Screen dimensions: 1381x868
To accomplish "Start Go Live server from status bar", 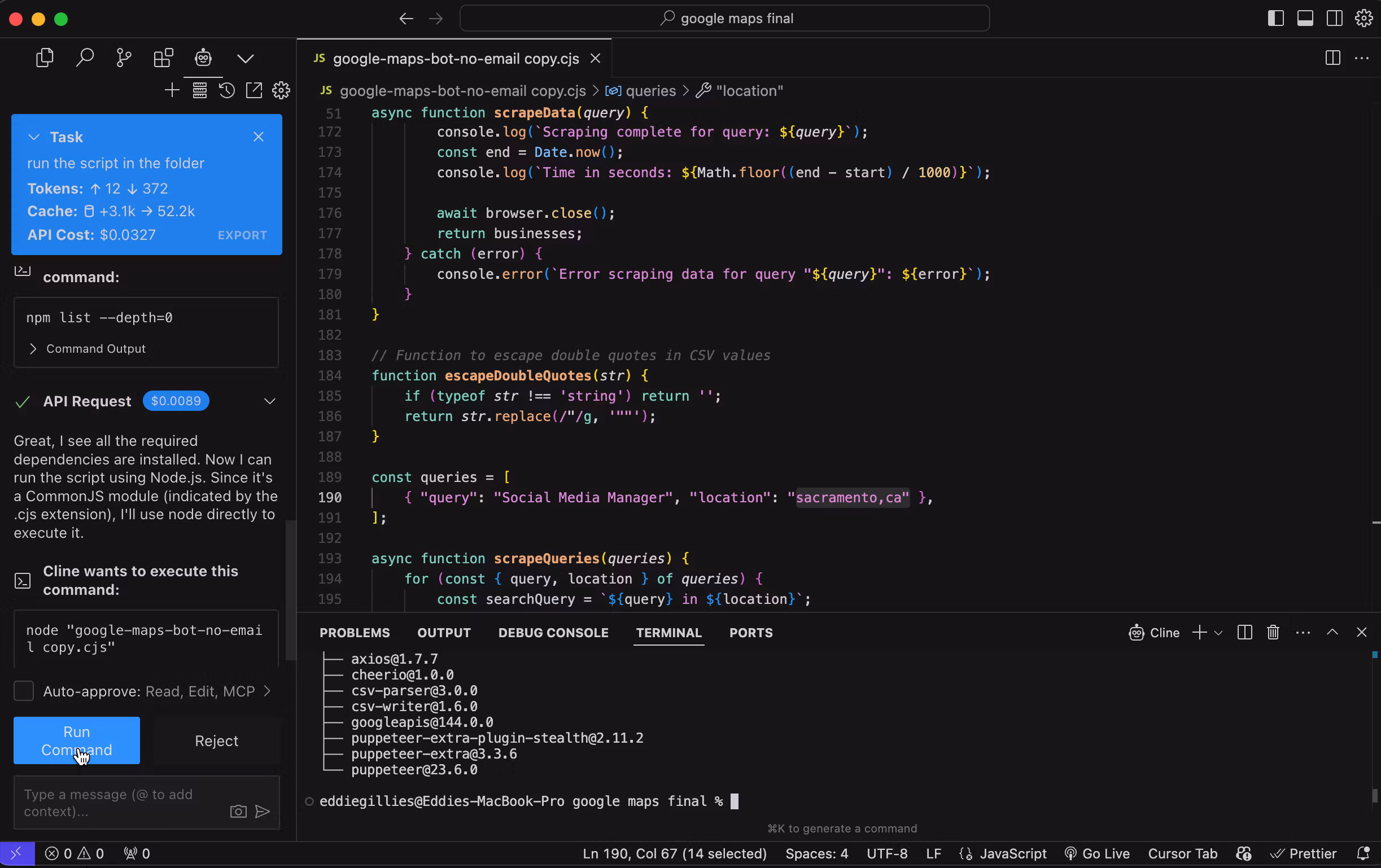I will click(1097, 853).
